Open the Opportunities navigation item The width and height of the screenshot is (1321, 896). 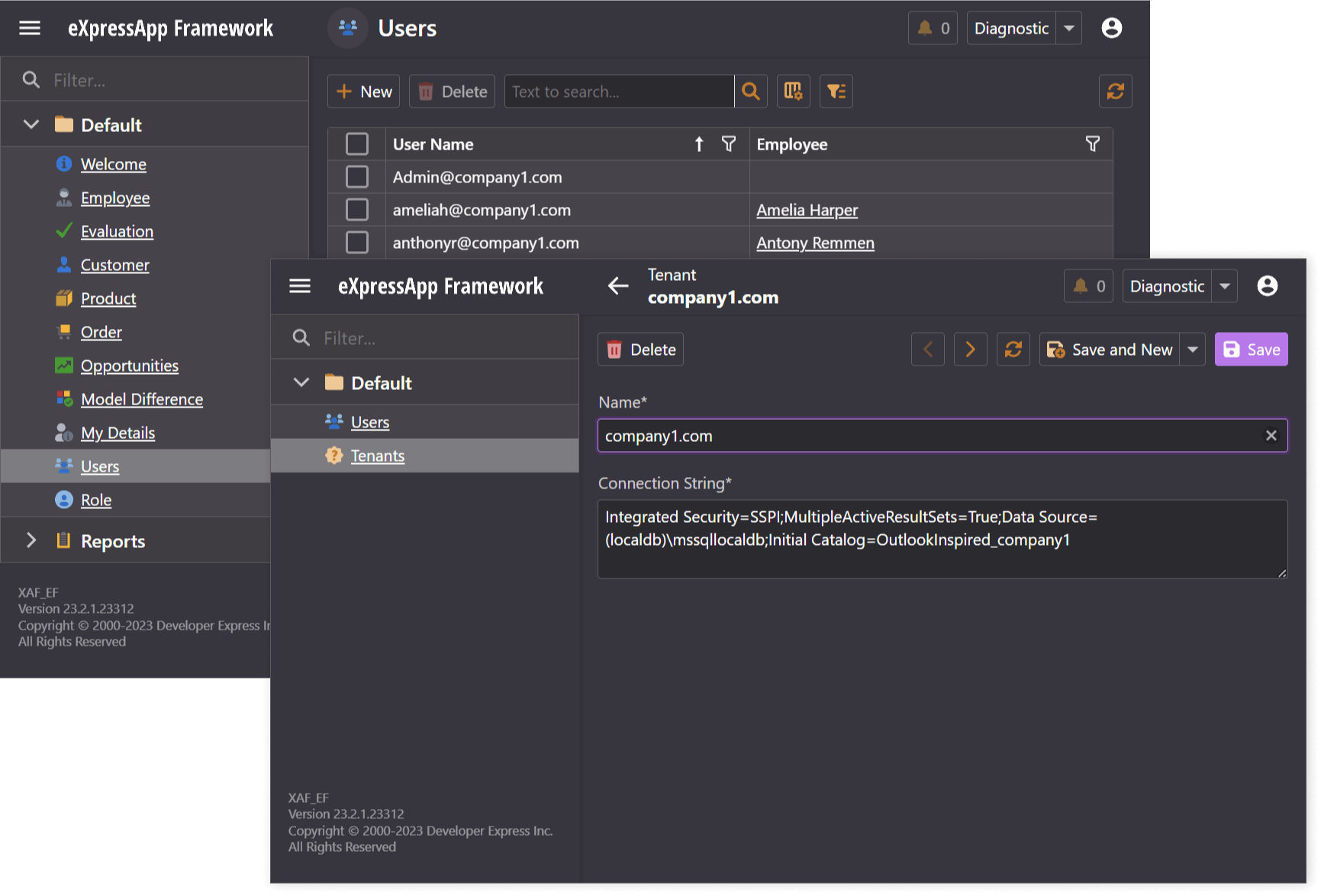[x=129, y=366]
